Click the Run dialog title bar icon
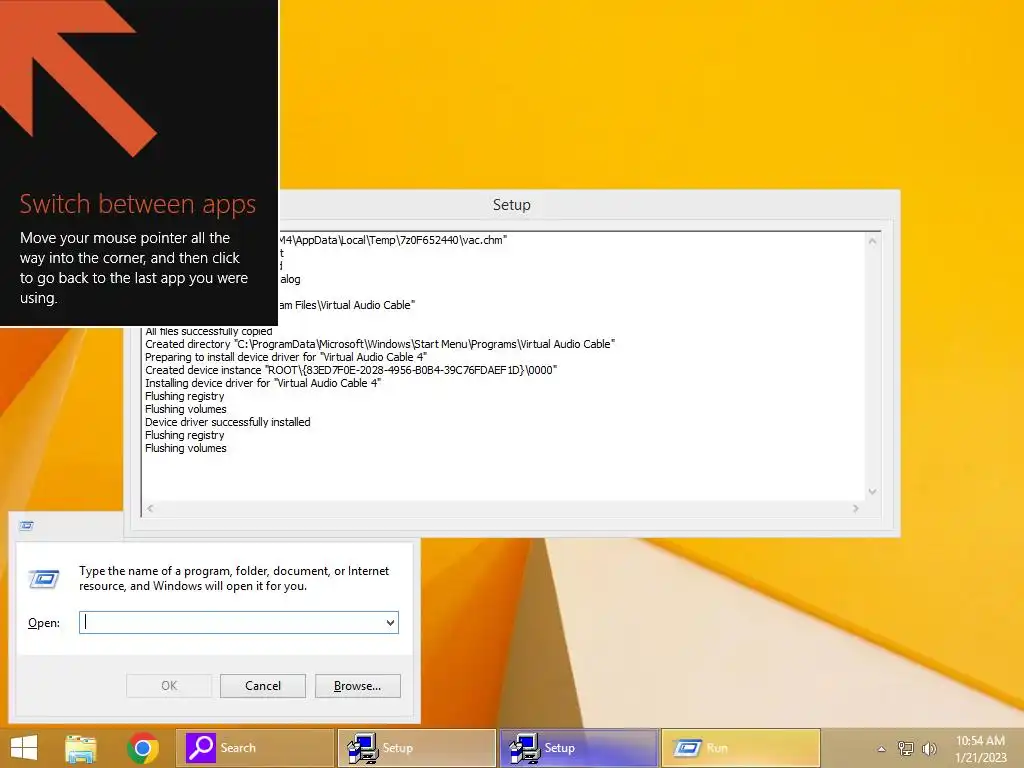The height and width of the screenshot is (768, 1024). tap(26, 526)
